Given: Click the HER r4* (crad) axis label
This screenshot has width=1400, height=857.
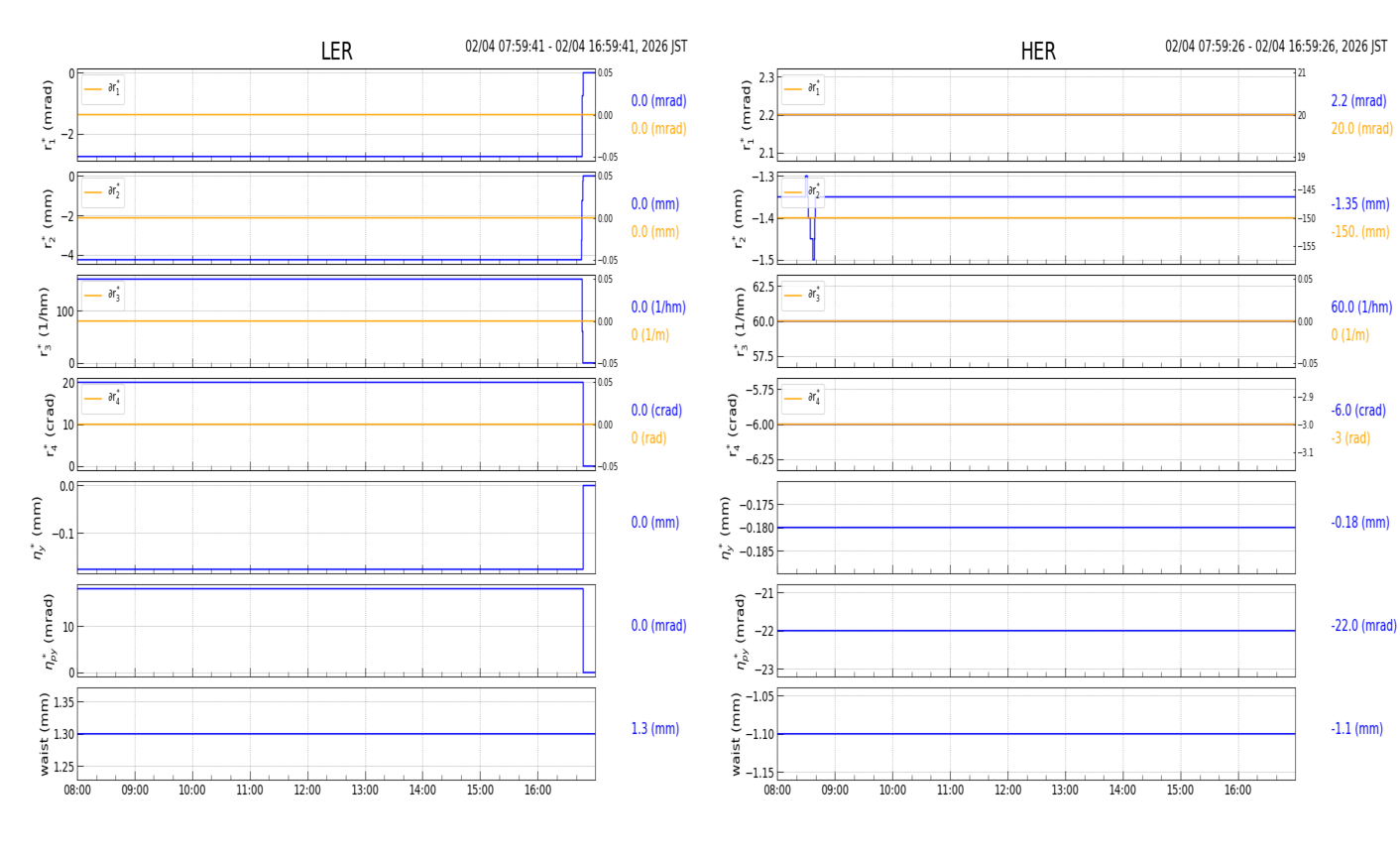Looking at the screenshot, I should point(734,425).
